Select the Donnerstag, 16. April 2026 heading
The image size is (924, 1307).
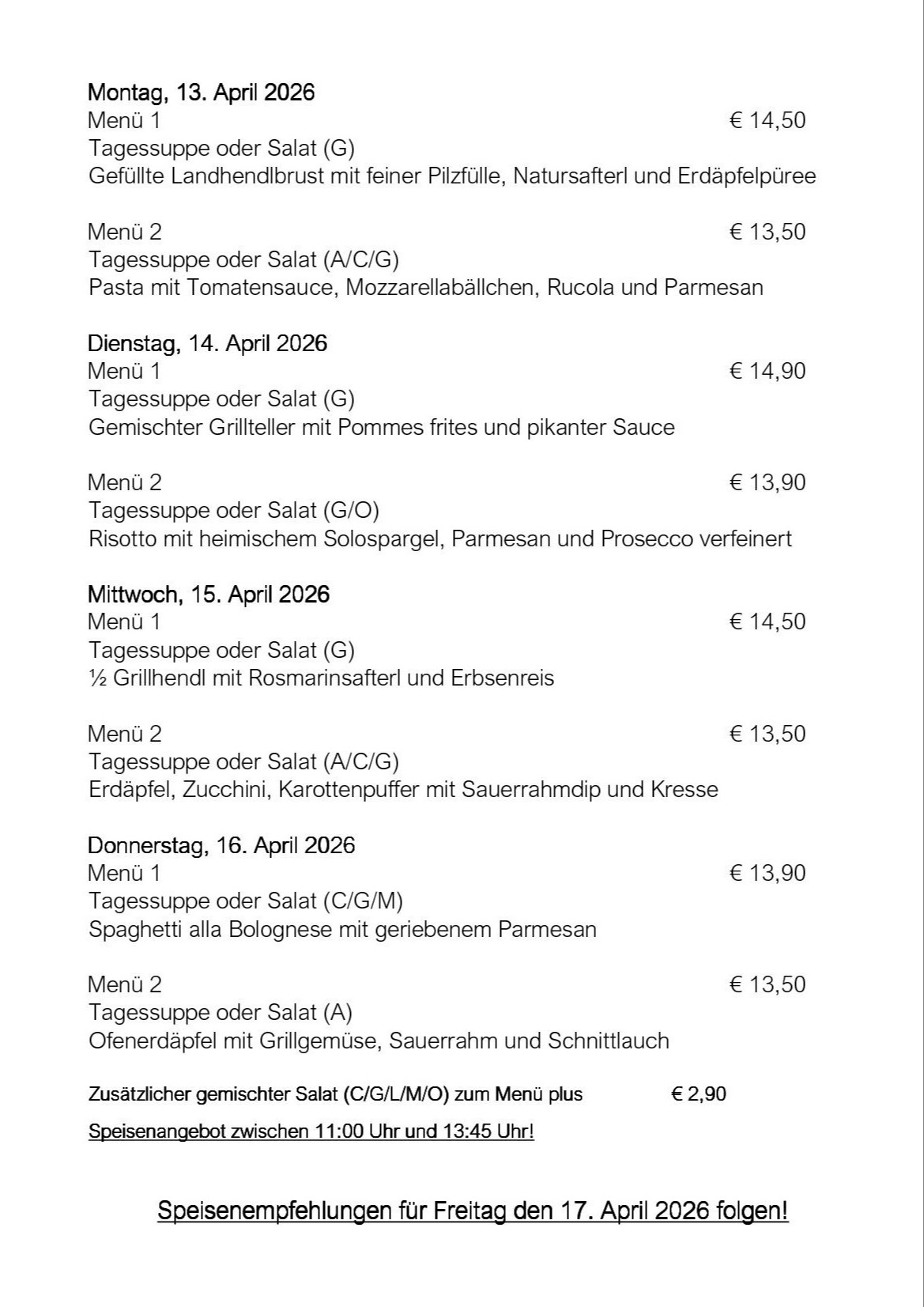[x=221, y=845]
